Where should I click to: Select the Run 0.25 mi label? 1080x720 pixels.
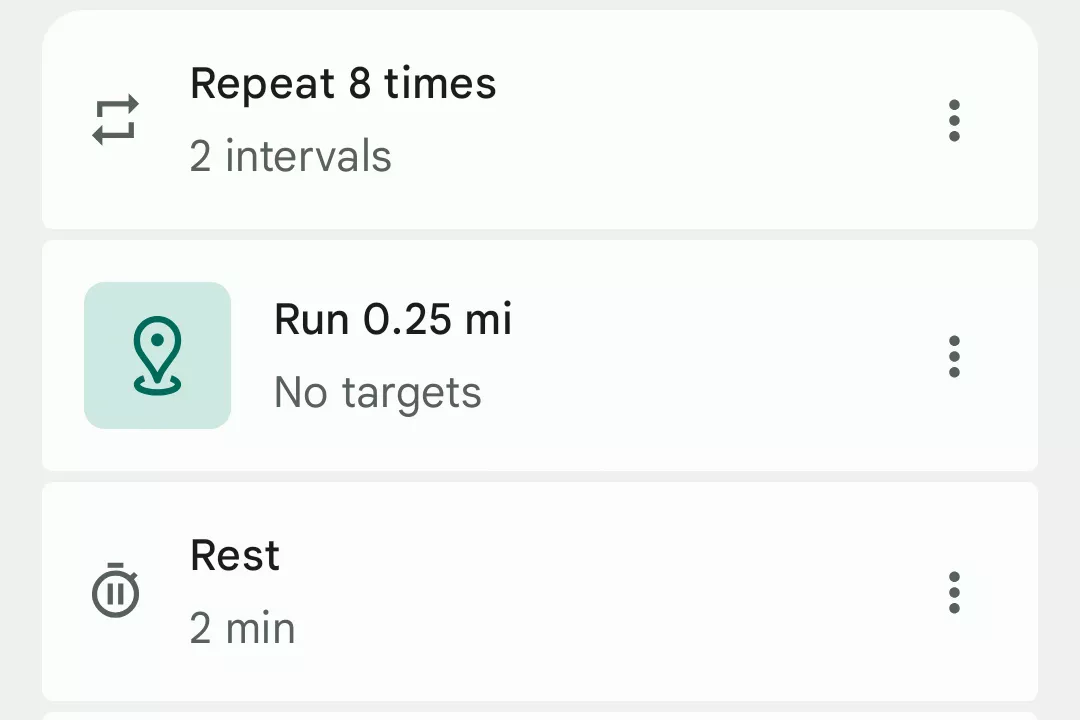point(393,320)
